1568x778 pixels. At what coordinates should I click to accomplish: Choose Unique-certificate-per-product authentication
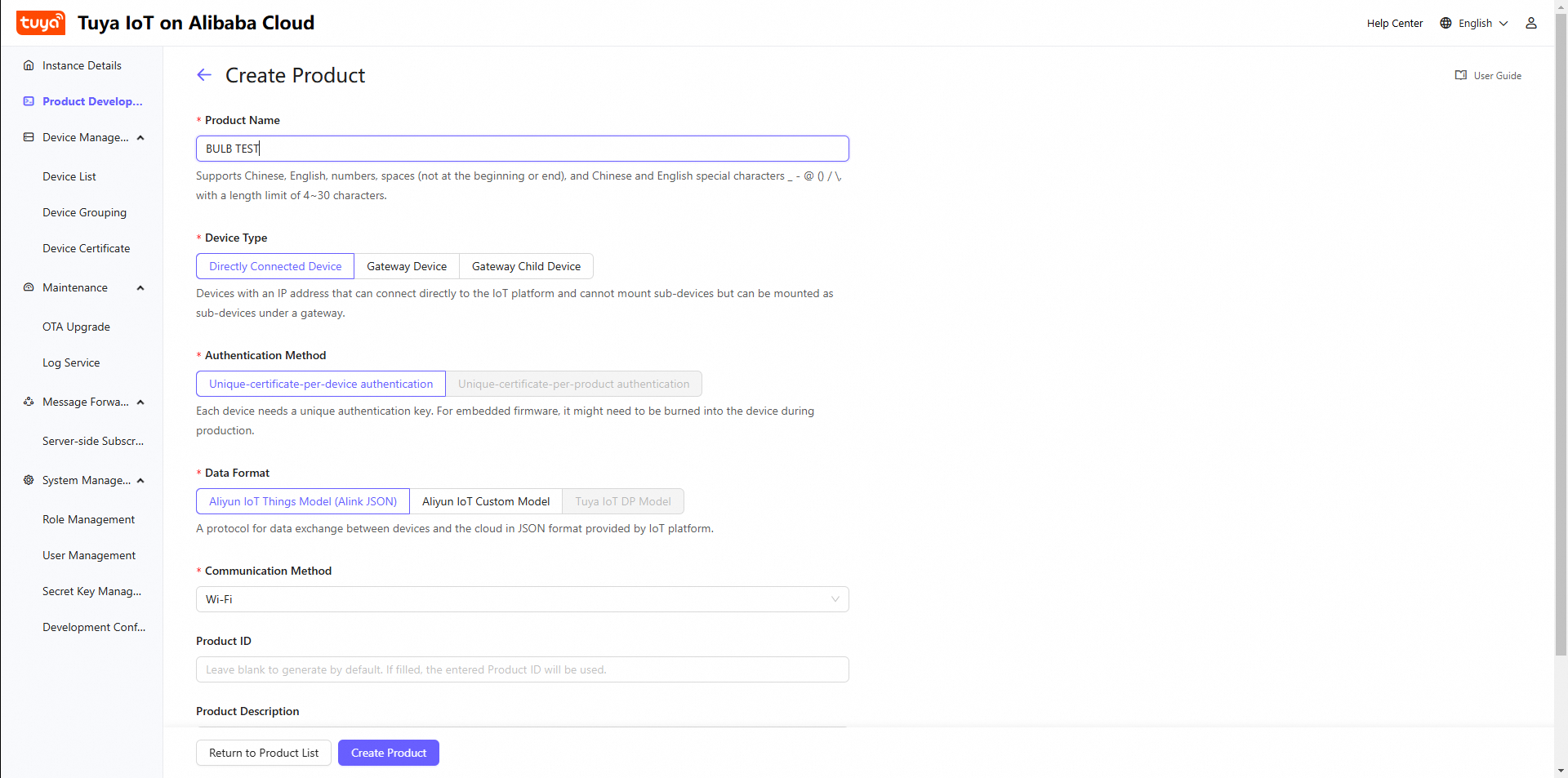click(x=573, y=384)
